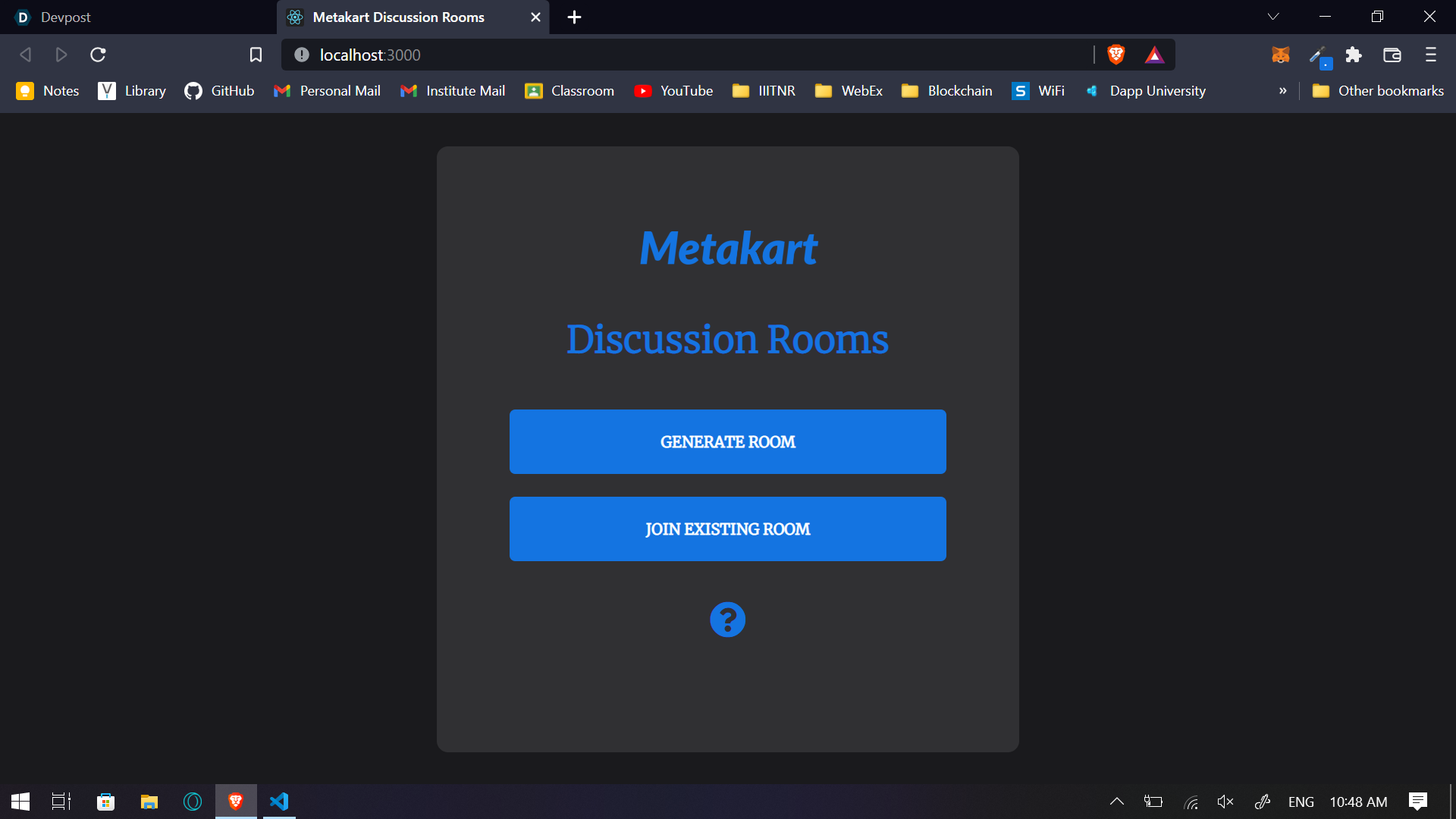
Task: Open the Brave Rewards triangle icon
Action: pyautogui.click(x=1154, y=55)
